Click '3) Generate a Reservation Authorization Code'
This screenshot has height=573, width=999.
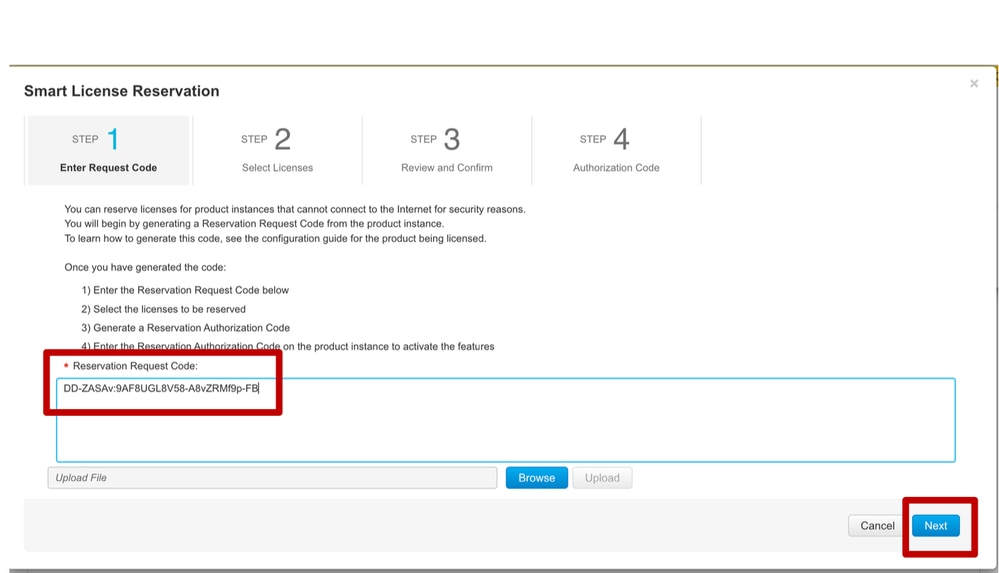point(185,328)
